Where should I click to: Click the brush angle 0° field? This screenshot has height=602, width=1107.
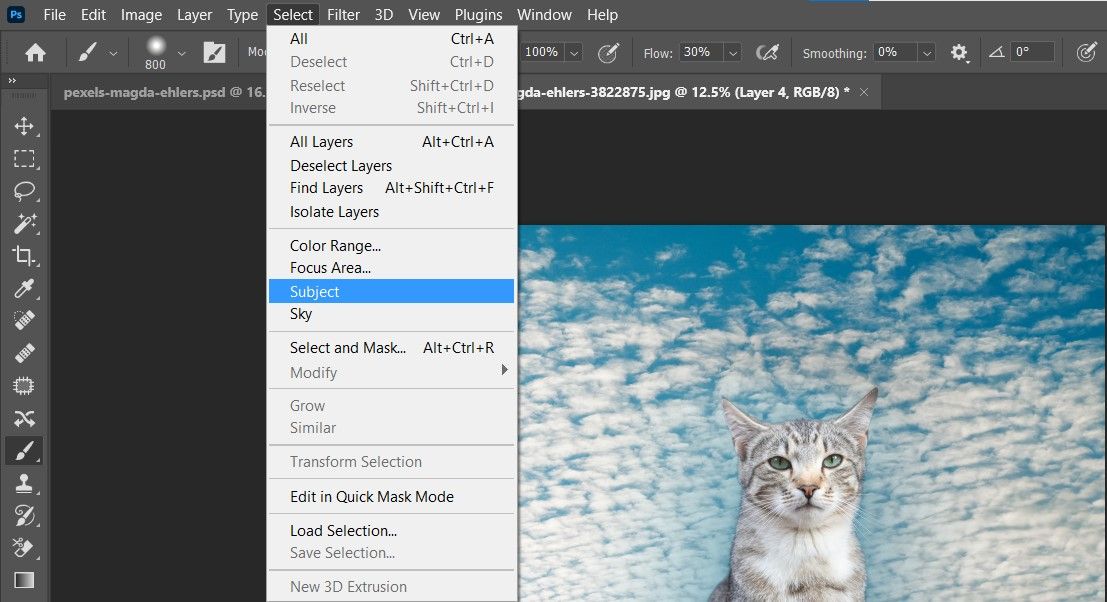1031,52
